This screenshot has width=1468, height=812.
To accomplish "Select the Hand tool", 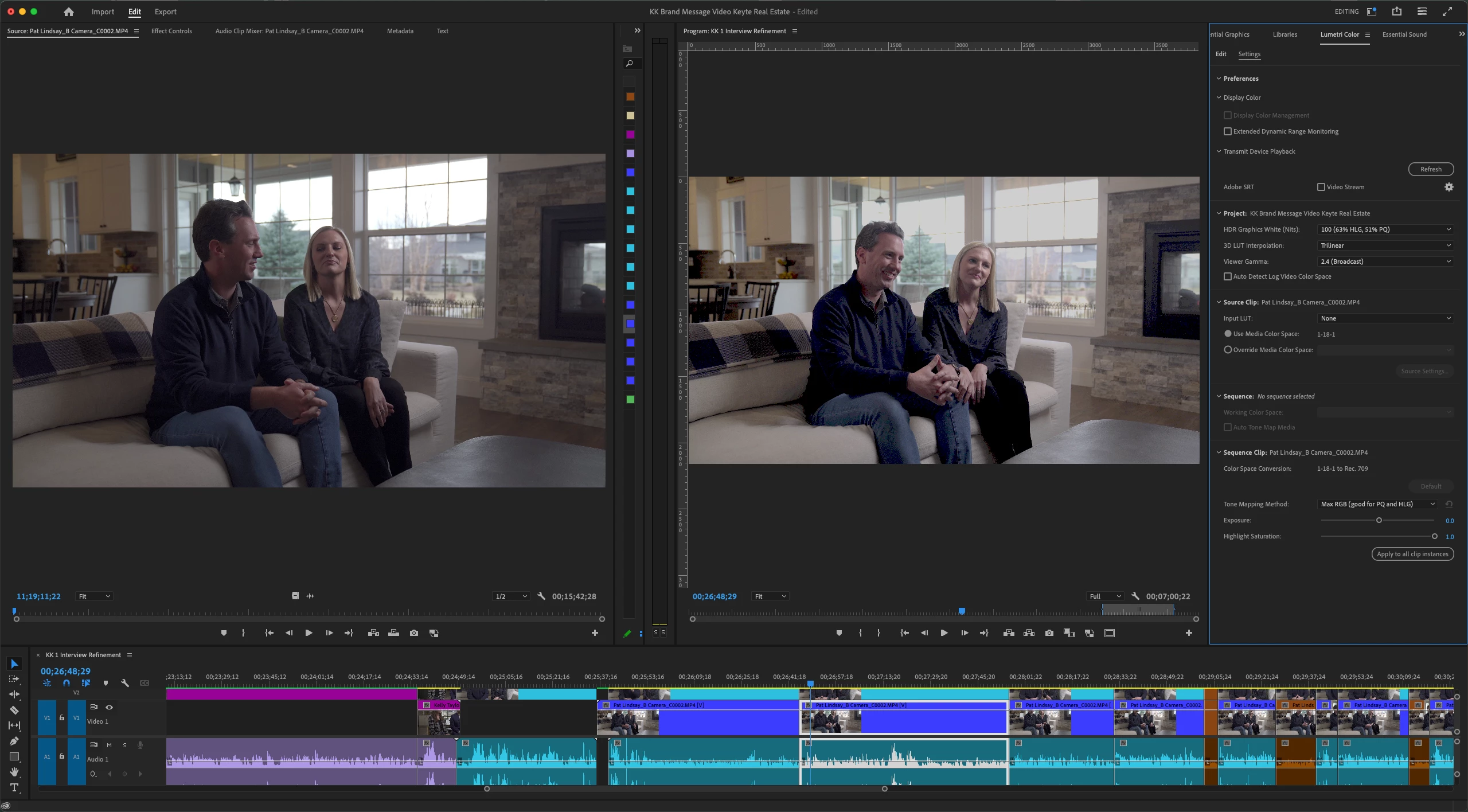I will point(14,772).
